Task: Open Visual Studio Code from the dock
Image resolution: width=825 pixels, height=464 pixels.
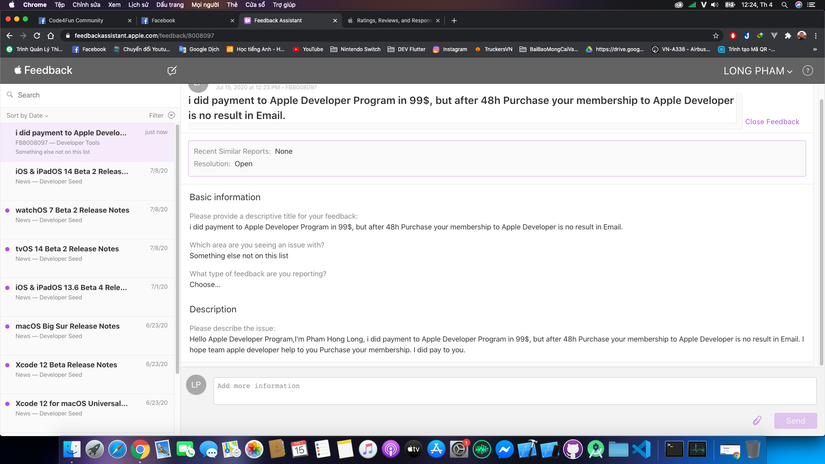Action: pyautogui.click(x=641, y=449)
